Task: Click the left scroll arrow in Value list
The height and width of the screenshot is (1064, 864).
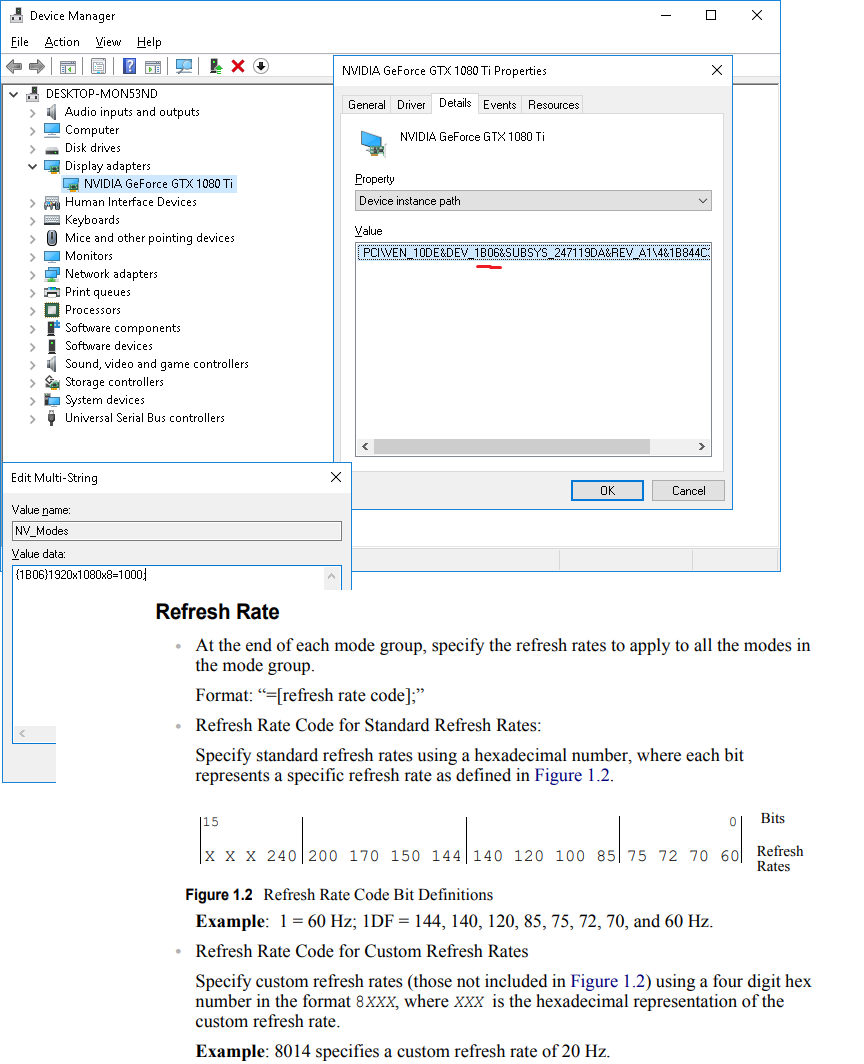Action: (x=365, y=446)
